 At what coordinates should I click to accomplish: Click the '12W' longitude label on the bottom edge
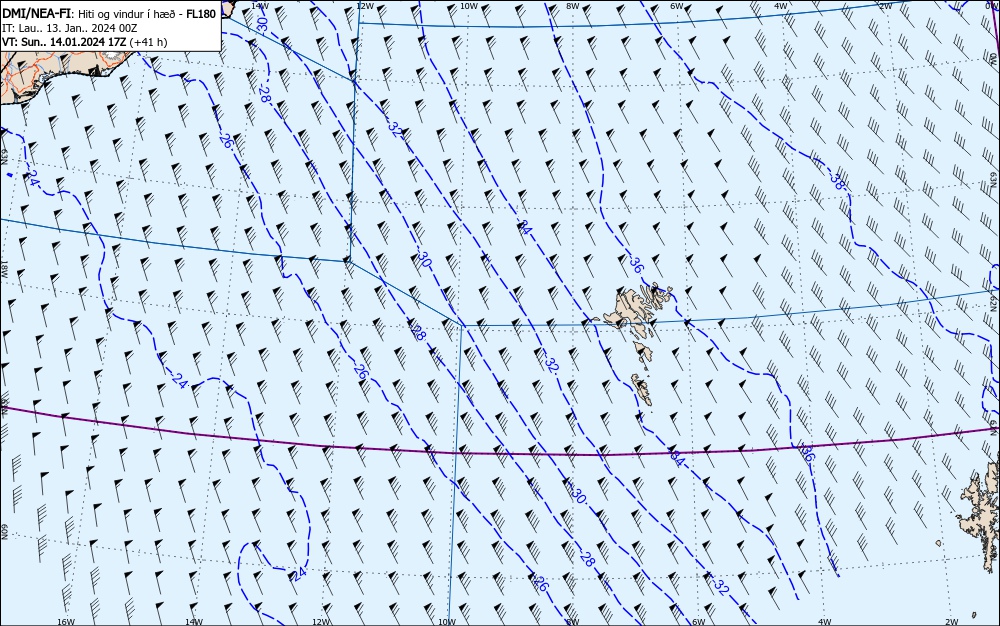(x=321, y=622)
